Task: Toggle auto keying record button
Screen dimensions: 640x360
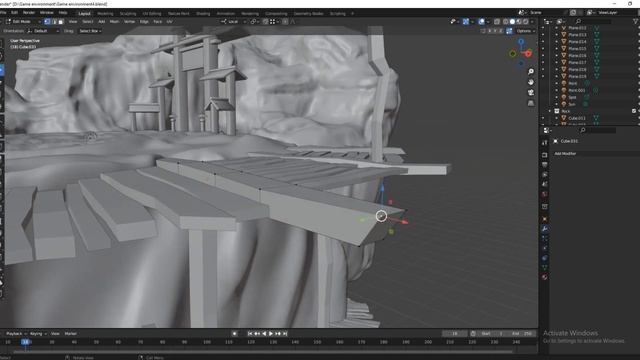Action: click(x=234, y=333)
